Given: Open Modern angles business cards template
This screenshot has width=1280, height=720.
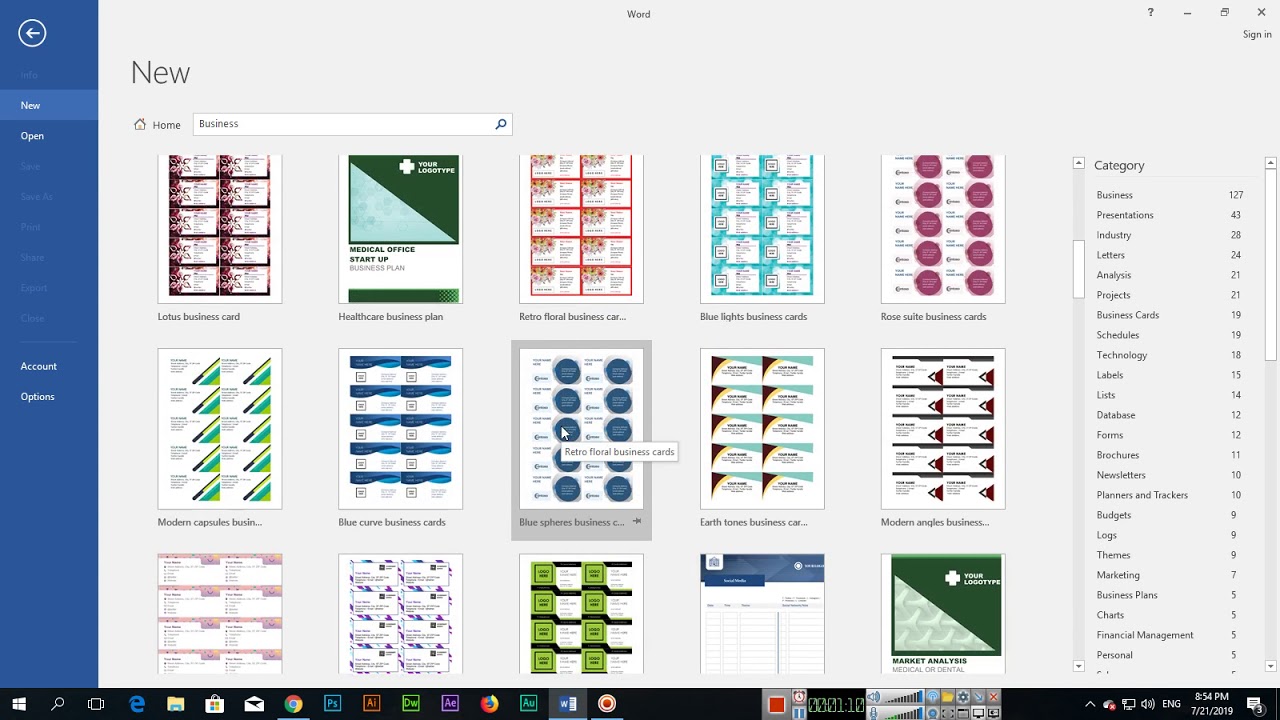Looking at the screenshot, I should pos(943,429).
